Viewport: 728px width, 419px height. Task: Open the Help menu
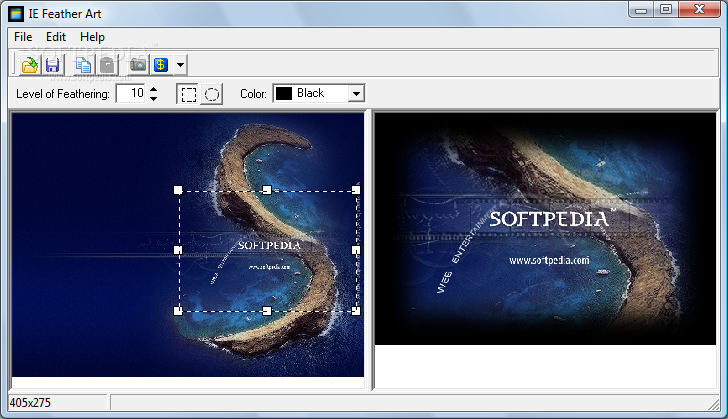92,37
